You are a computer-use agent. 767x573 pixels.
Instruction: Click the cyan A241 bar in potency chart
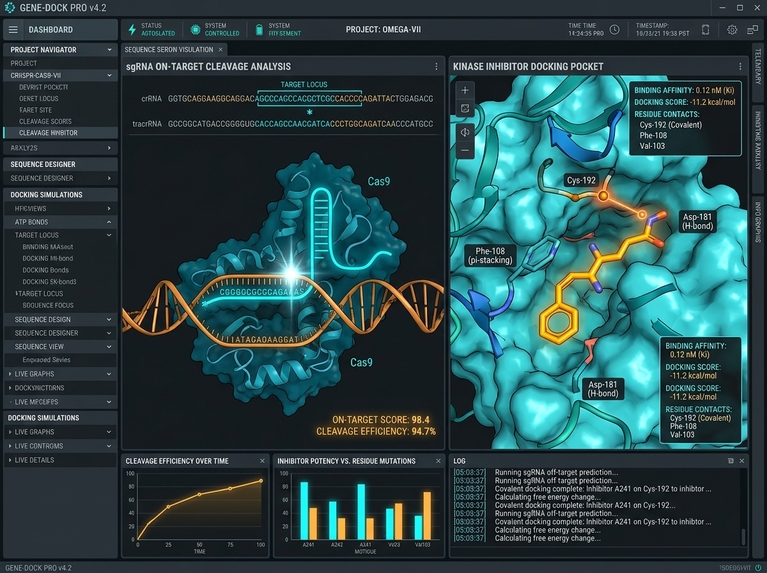(x=304, y=510)
